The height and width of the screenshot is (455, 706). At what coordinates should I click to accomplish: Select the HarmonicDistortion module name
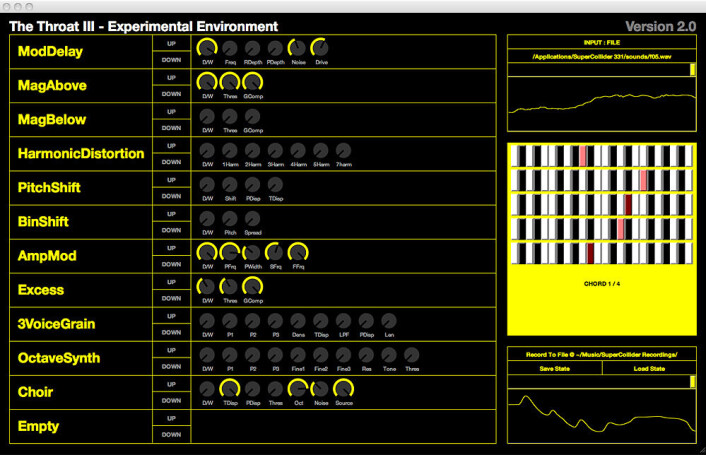pyautogui.click(x=81, y=153)
